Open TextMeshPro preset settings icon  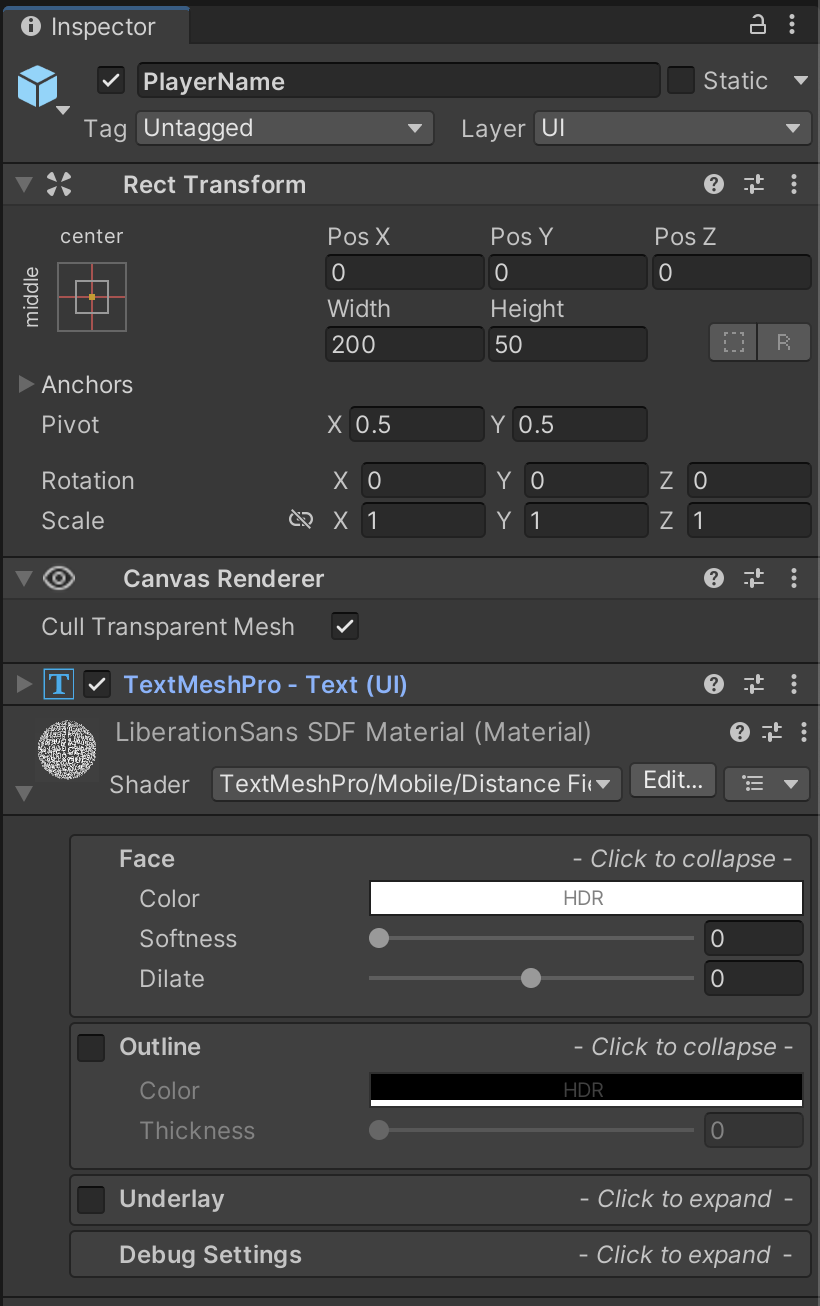pyautogui.click(x=754, y=684)
